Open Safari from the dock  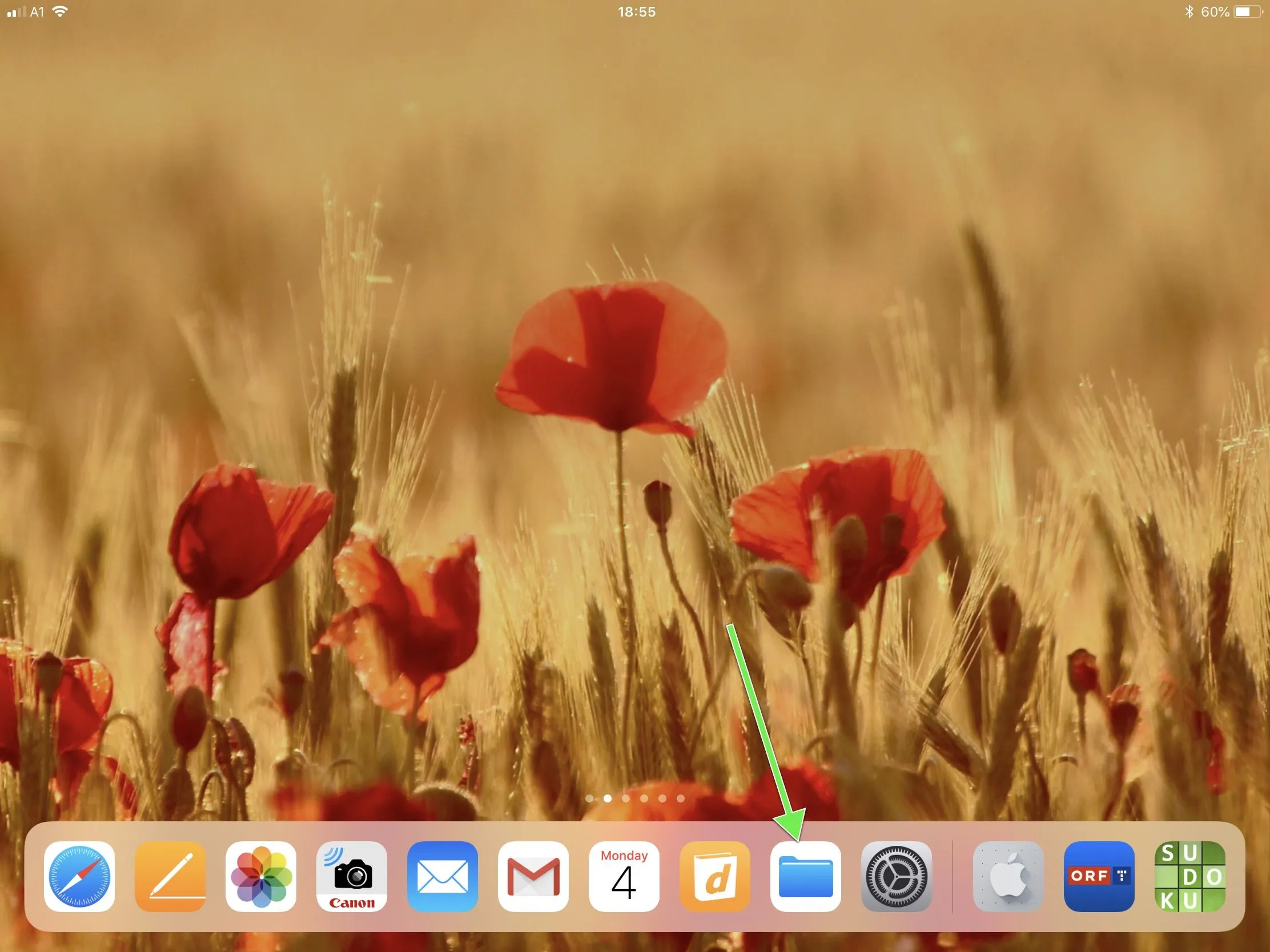79,876
